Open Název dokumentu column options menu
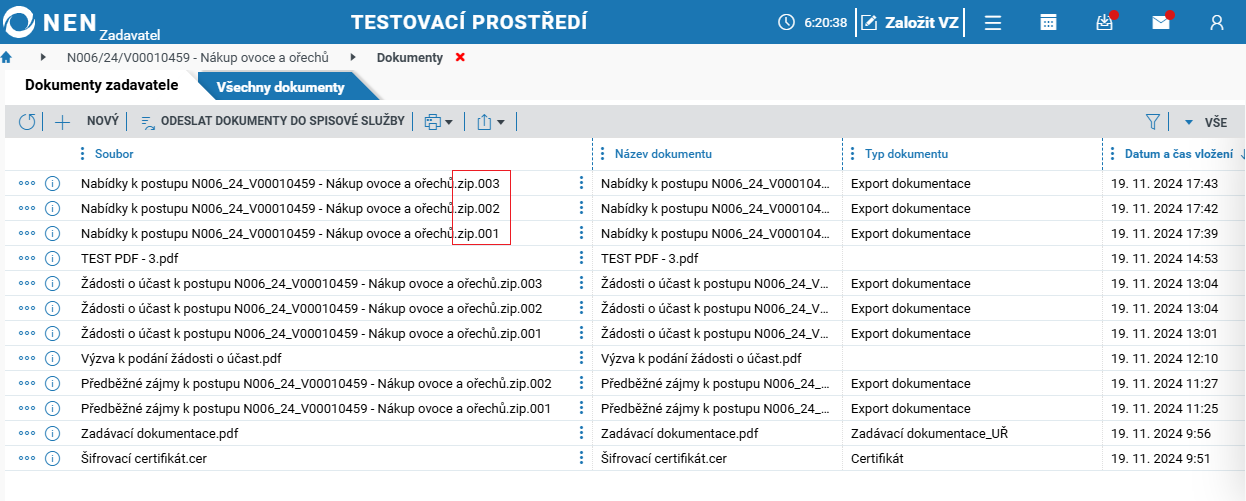1246x501 pixels. pos(603,154)
